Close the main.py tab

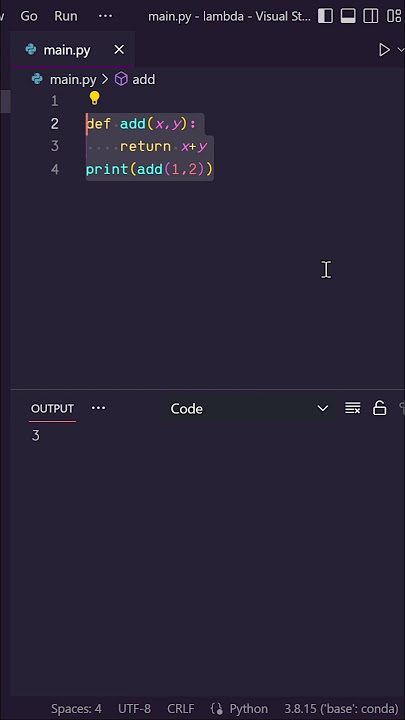(119, 50)
